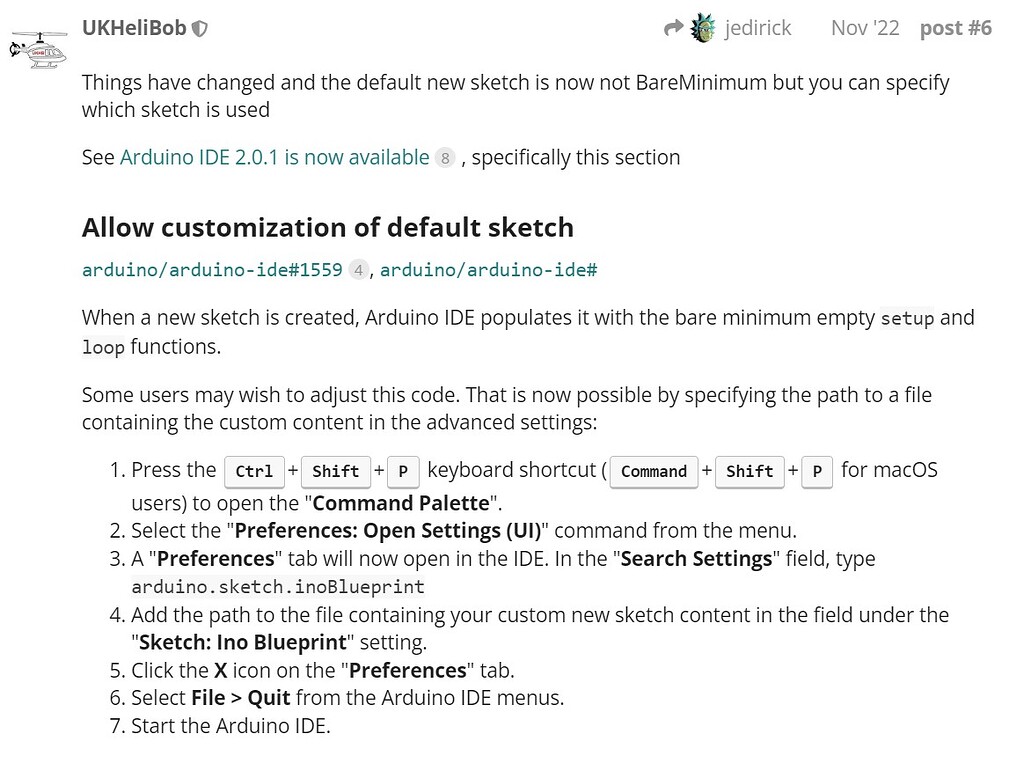Open arduino/arduino-ide#1559 link
The width and height of the screenshot is (1024, 771).
(x=212, y=270)
